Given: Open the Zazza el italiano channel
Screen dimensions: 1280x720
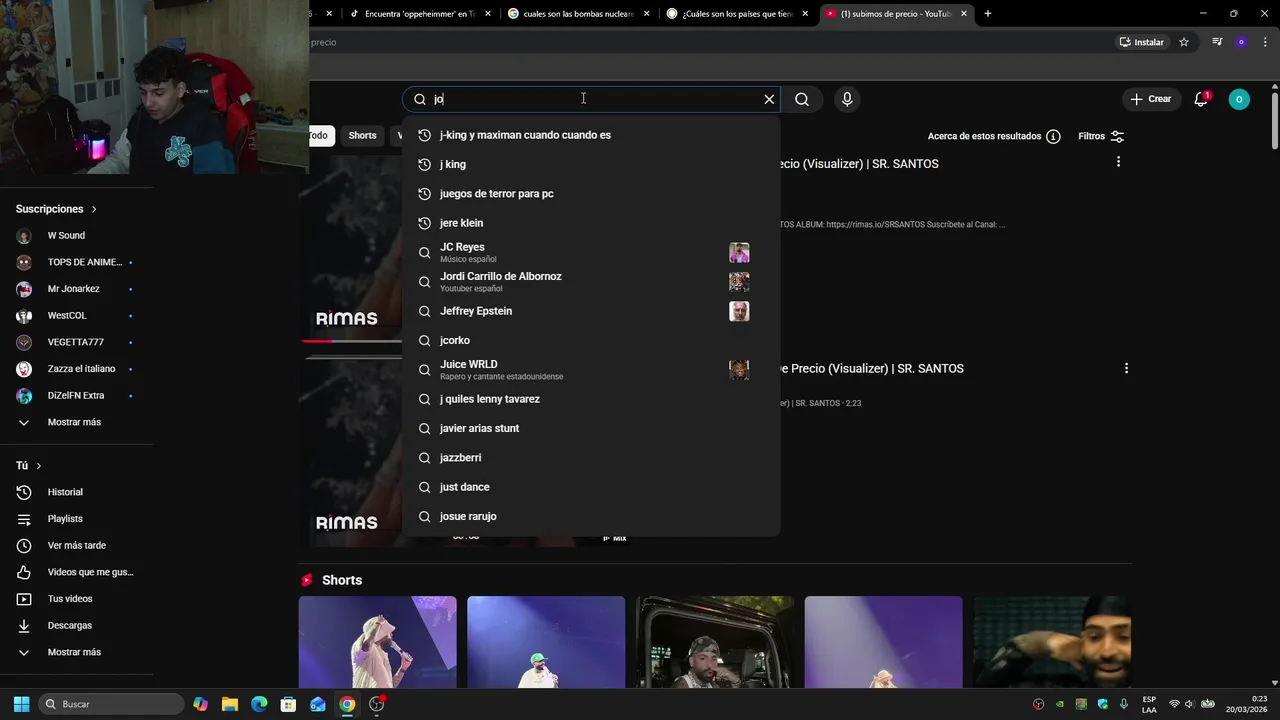Looking at the screenshot, I should point(76,369).
